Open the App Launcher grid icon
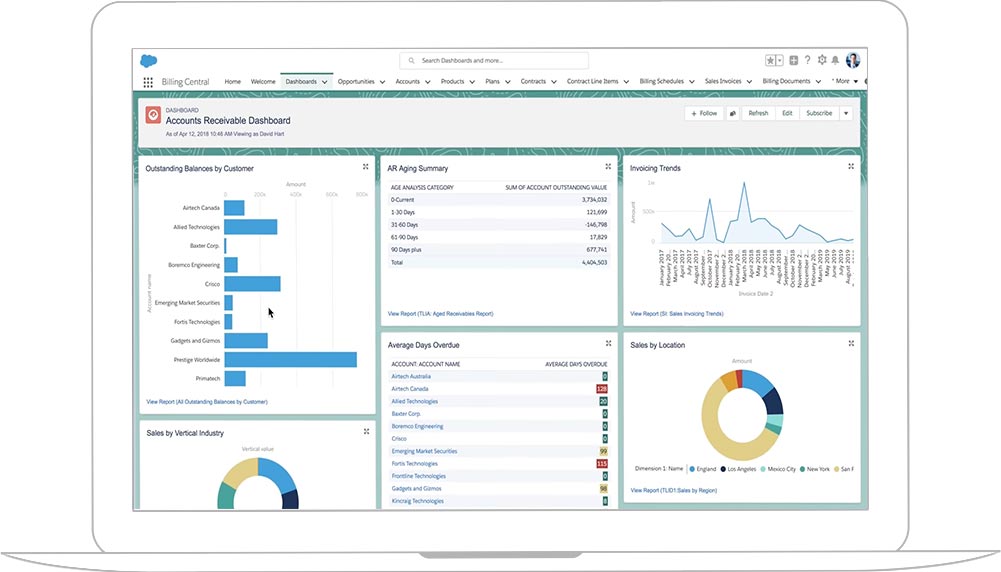This screenshot has height=572, width=1001. [148, 82]
